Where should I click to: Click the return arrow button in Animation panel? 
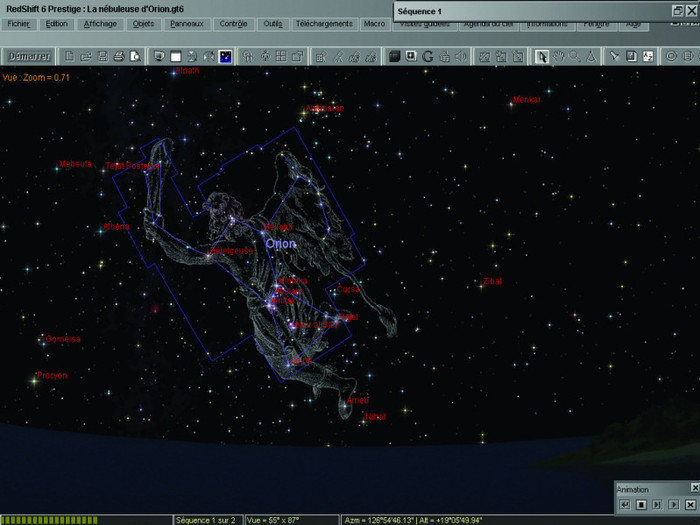pyautogui.click(x=625, y=504)
